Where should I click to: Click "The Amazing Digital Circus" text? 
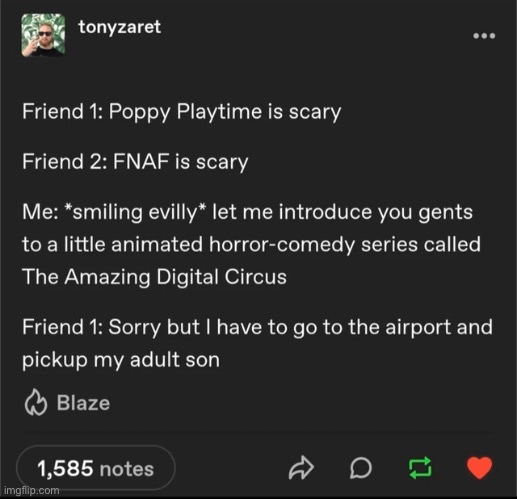(x=154, y=277)
